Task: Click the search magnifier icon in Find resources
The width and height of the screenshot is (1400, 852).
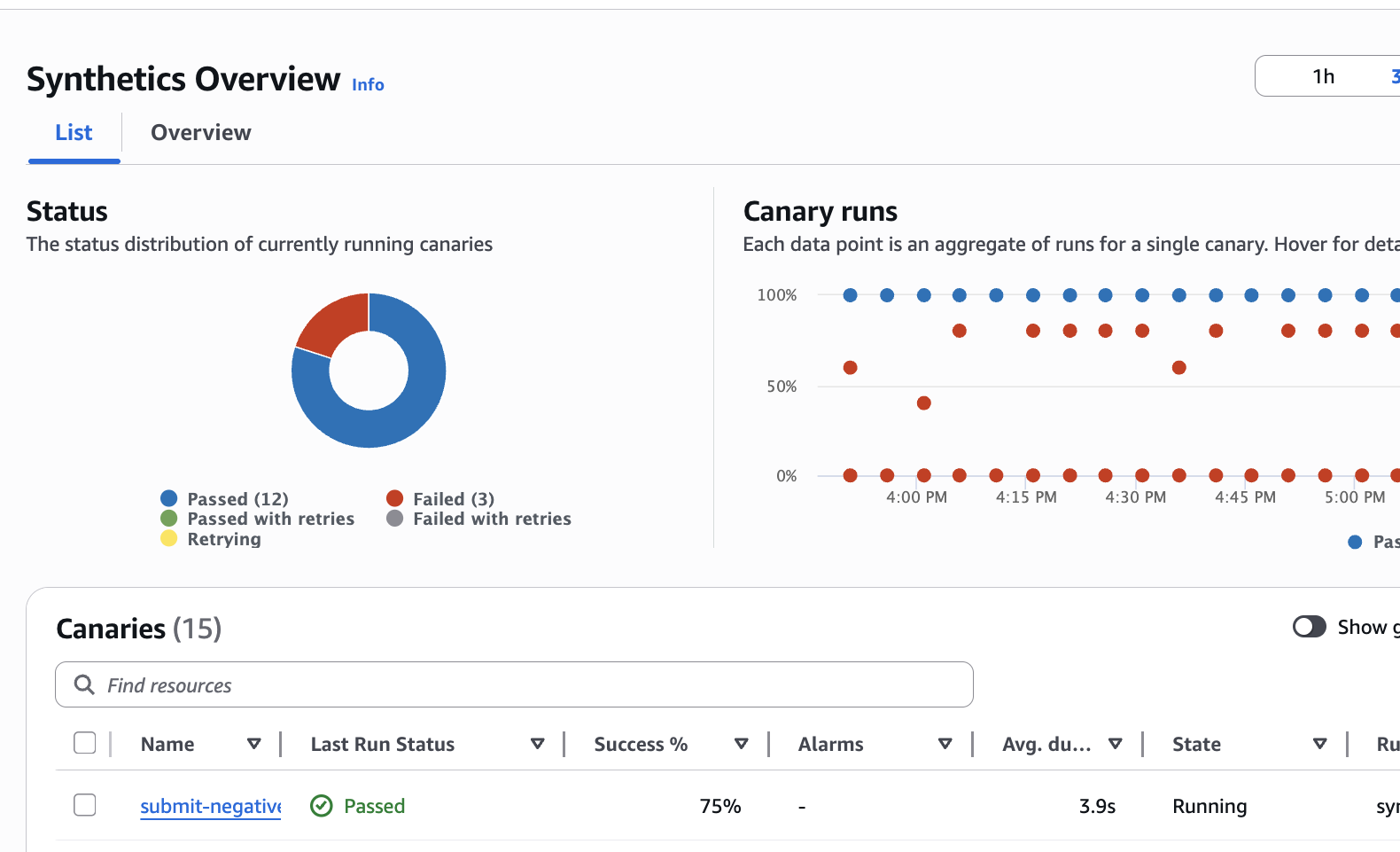Action: tap(84, 684)
